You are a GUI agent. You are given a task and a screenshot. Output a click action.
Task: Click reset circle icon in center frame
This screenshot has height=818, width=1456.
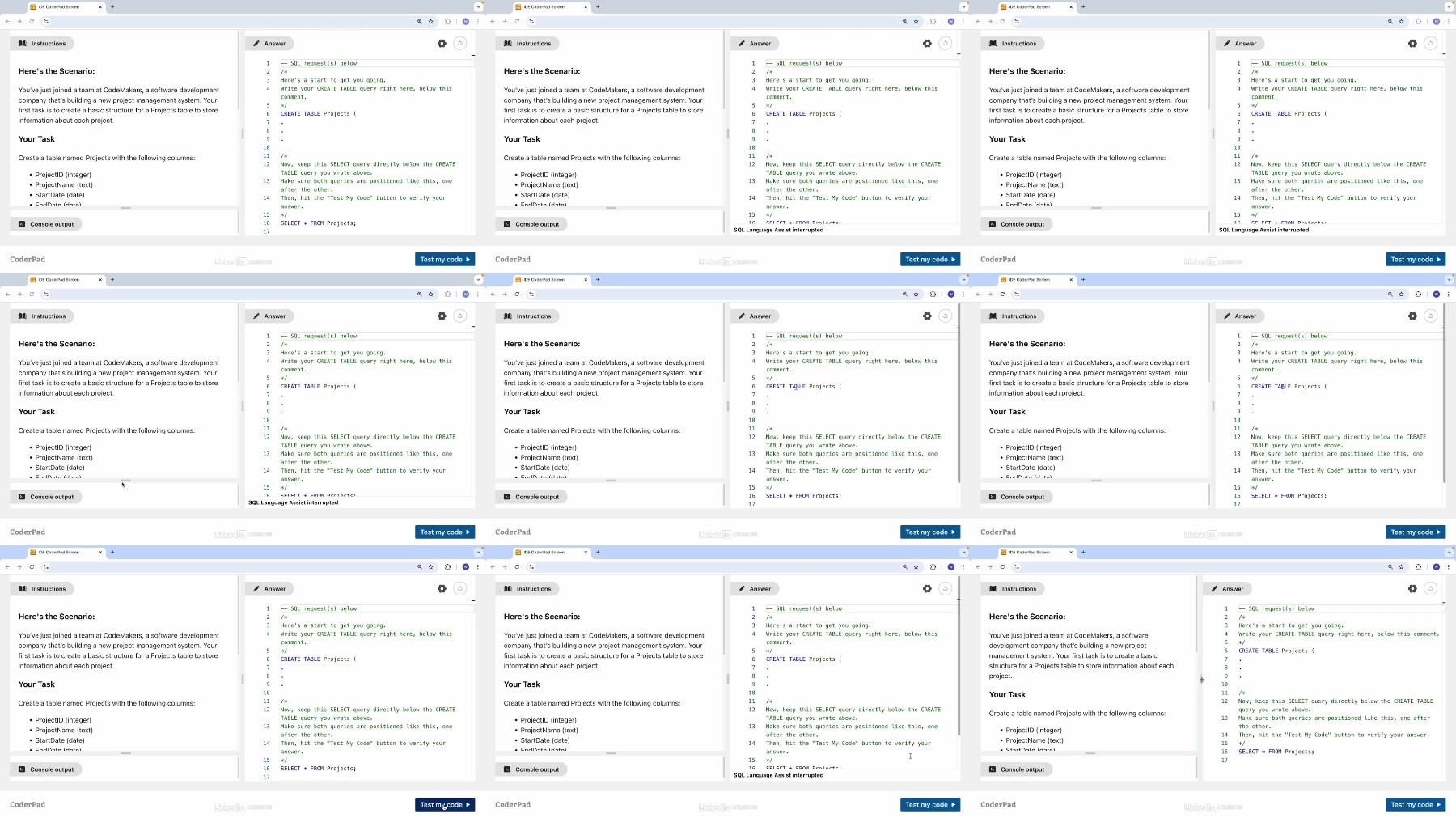coord(945,316)
